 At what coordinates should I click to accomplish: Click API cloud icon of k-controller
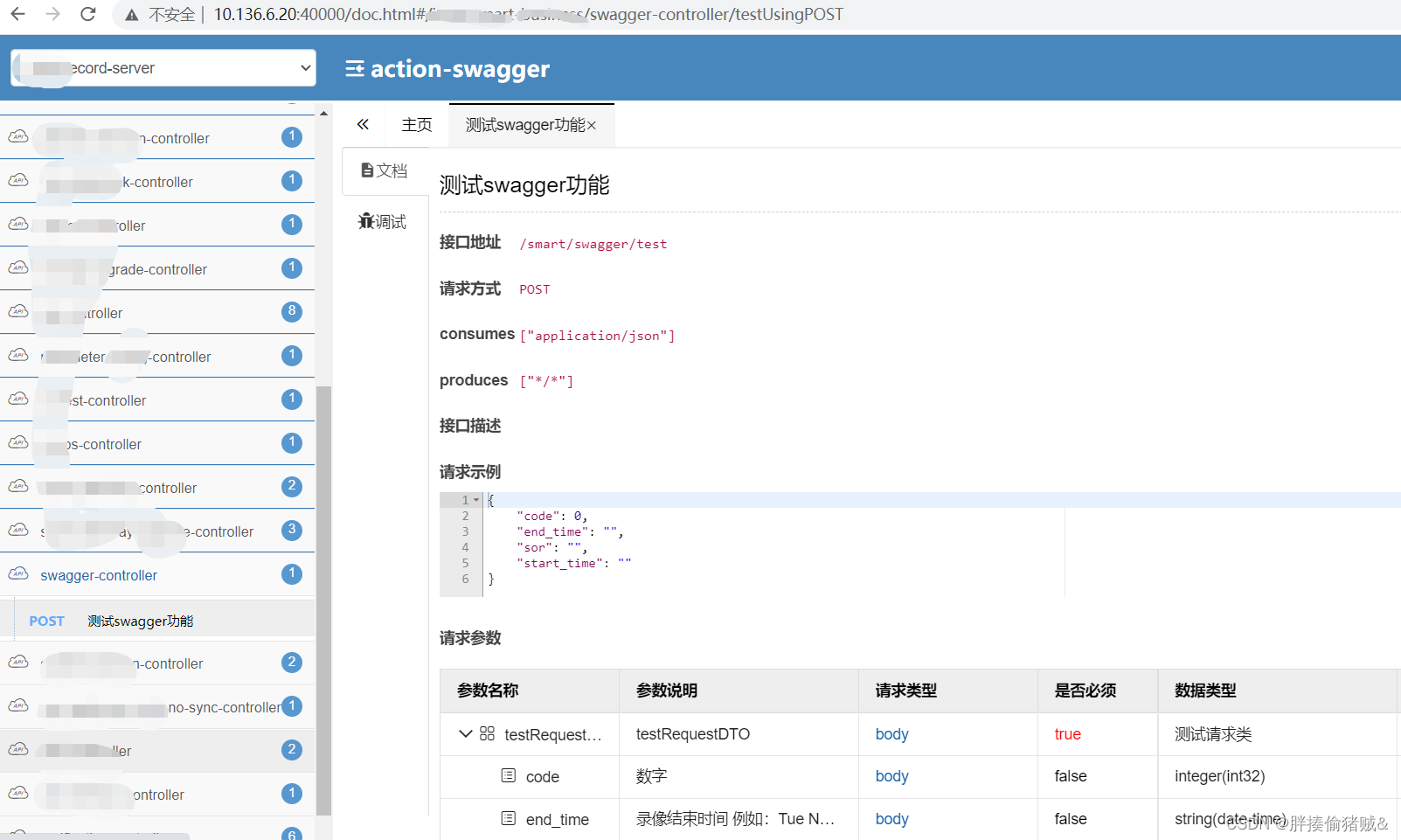[x=18, y=180]
